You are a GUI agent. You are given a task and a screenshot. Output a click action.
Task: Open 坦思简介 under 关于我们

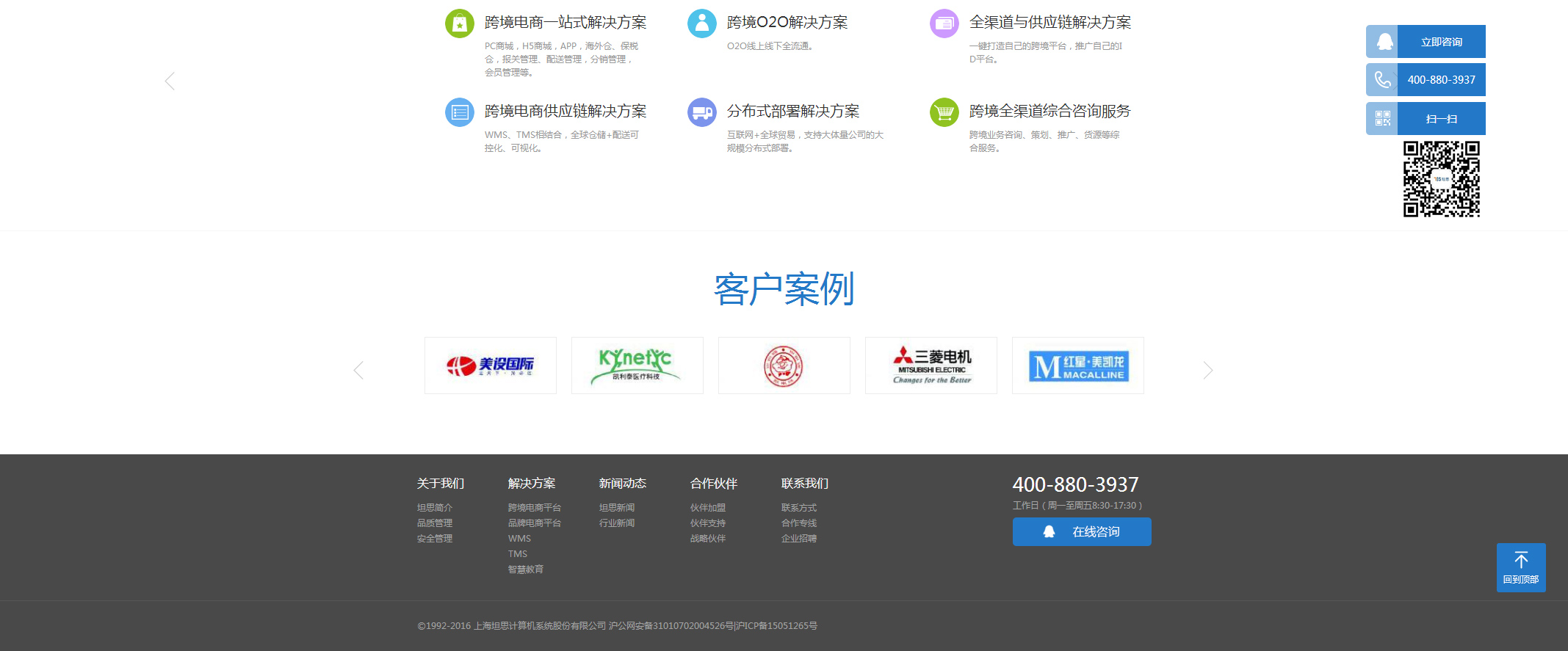pos(435,508)
